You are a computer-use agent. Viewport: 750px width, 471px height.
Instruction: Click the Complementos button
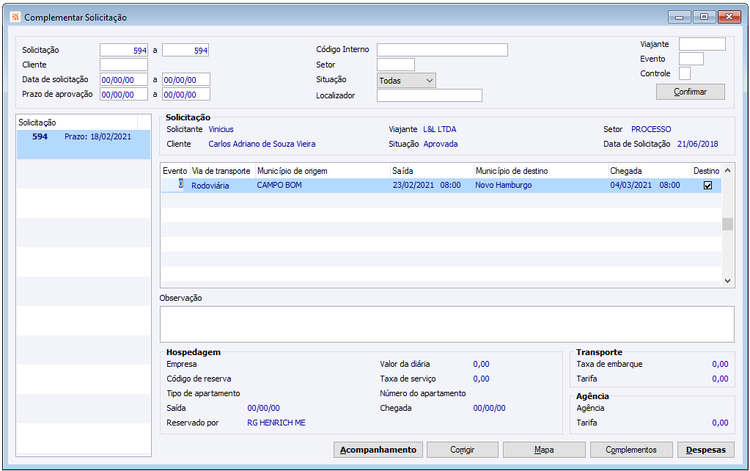click(x=631, y=449)
